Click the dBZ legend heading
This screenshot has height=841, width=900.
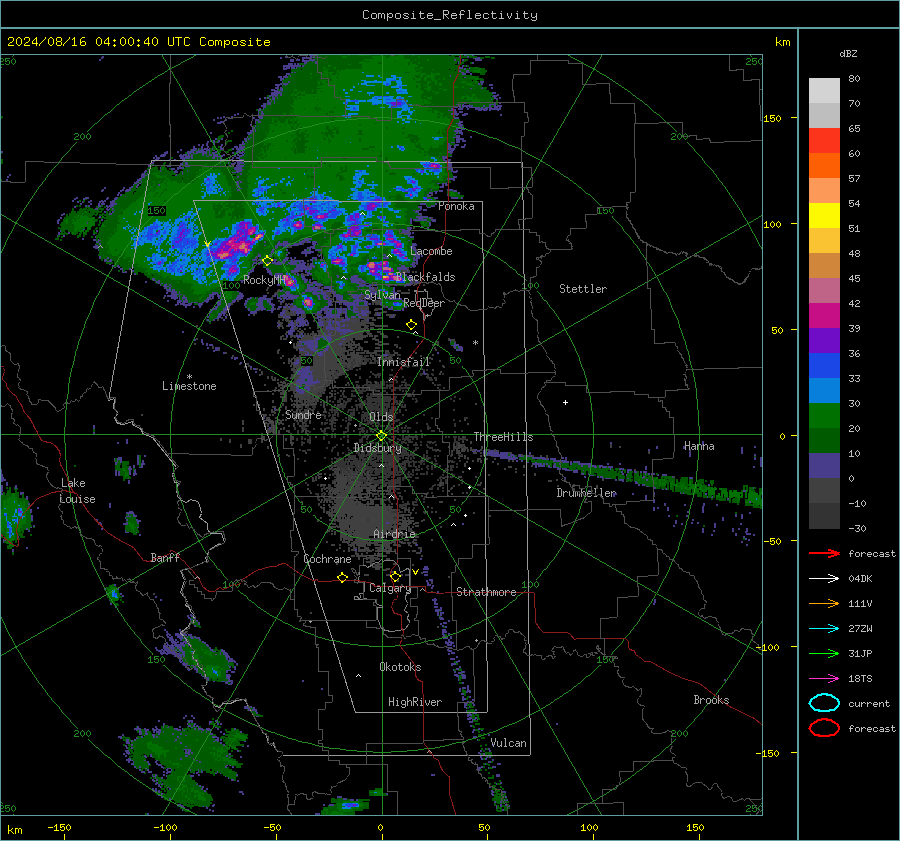click(848, 53)
